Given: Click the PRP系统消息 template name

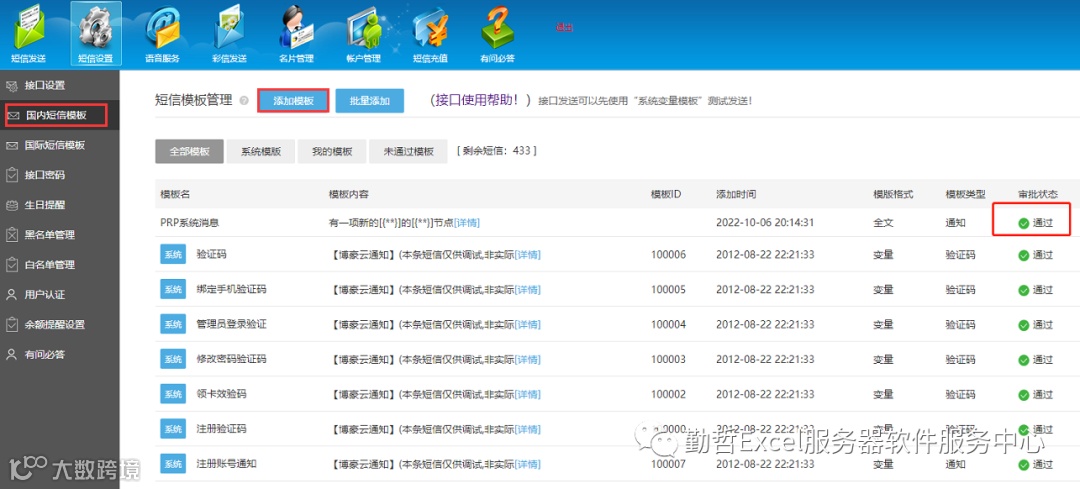Looking at the screenshot, I should [189, 223].
